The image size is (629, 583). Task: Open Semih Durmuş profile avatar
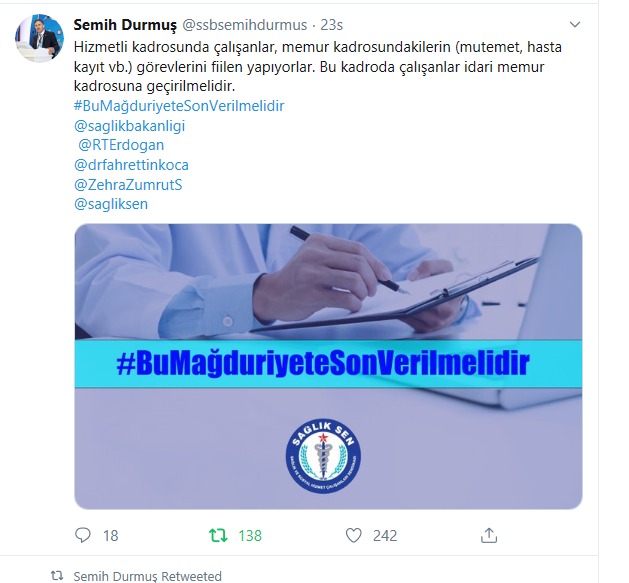pos(39,38)
